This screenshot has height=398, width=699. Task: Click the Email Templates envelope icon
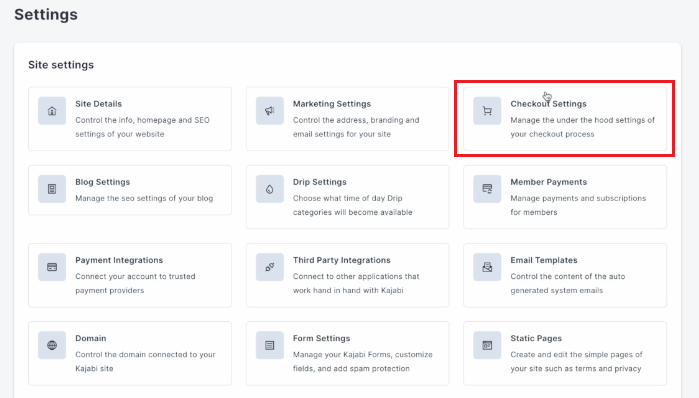point(487,267)
